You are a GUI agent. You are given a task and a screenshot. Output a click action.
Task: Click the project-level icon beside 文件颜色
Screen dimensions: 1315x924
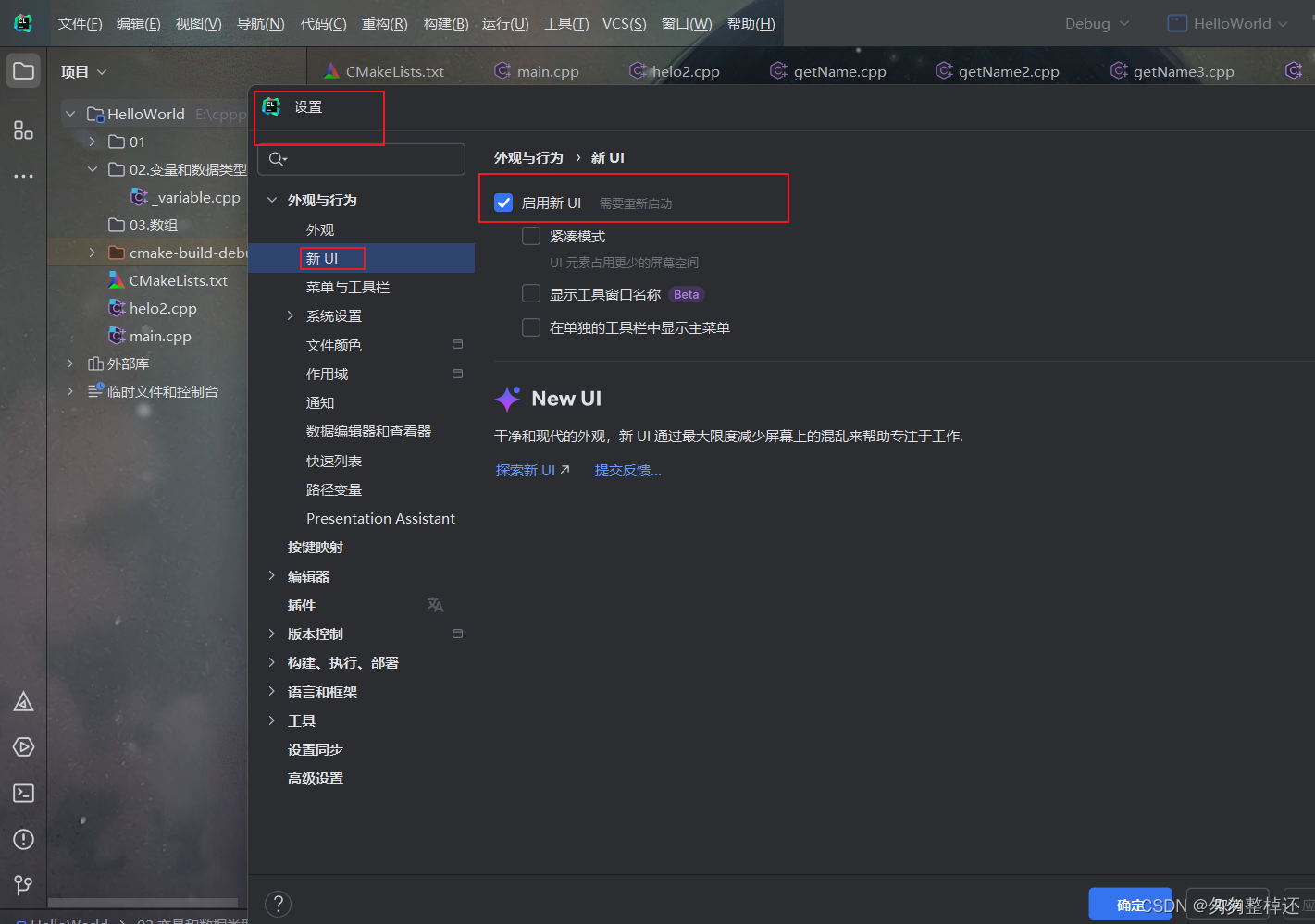pyautogui.click(x=457, y=344)
